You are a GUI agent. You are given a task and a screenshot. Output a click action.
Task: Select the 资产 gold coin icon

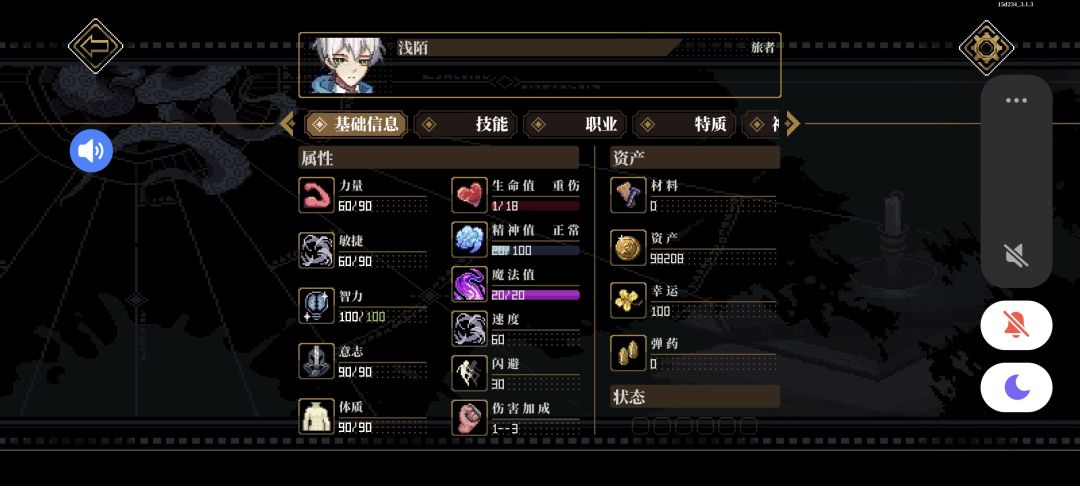[x=629, y=248]
